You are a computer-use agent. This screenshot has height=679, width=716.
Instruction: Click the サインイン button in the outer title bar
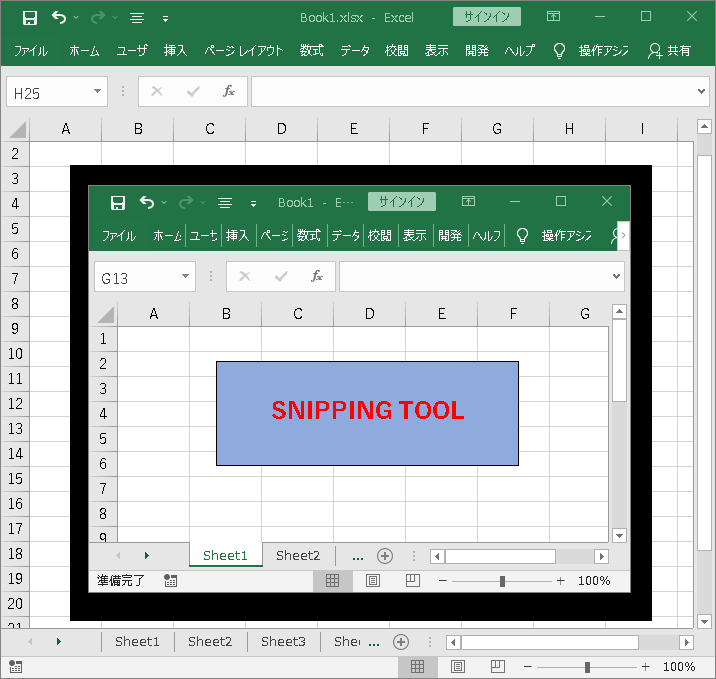[x=487, y=17]
